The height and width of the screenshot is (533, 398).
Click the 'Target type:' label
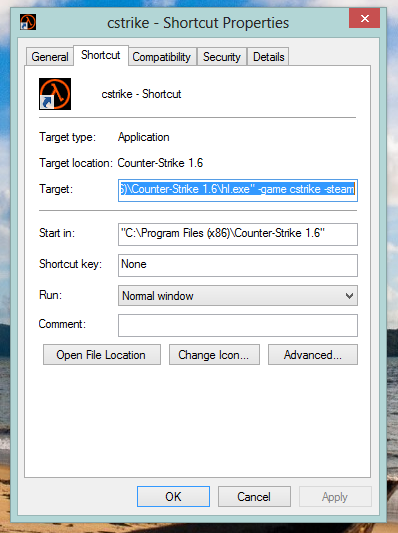(67, 137)
